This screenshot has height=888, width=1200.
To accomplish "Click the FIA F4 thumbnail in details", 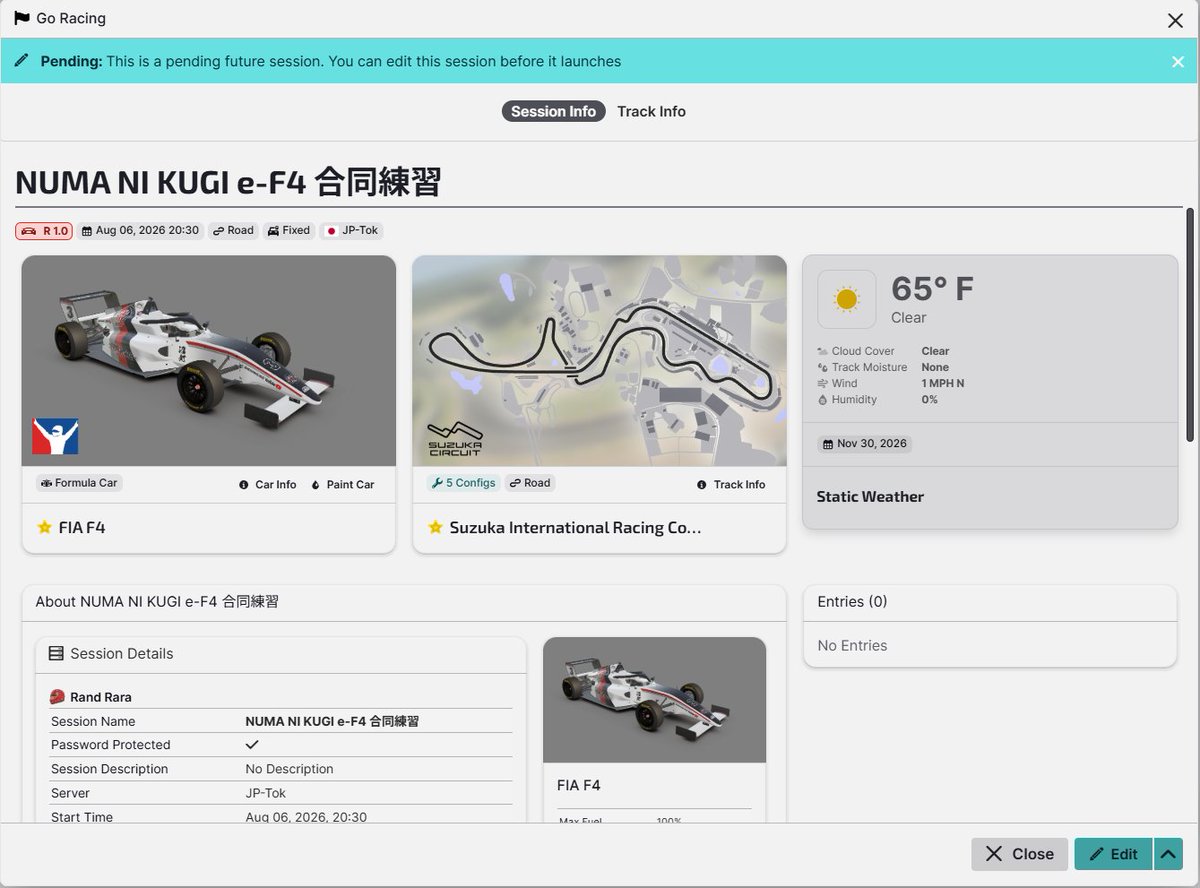I will 654,700.
